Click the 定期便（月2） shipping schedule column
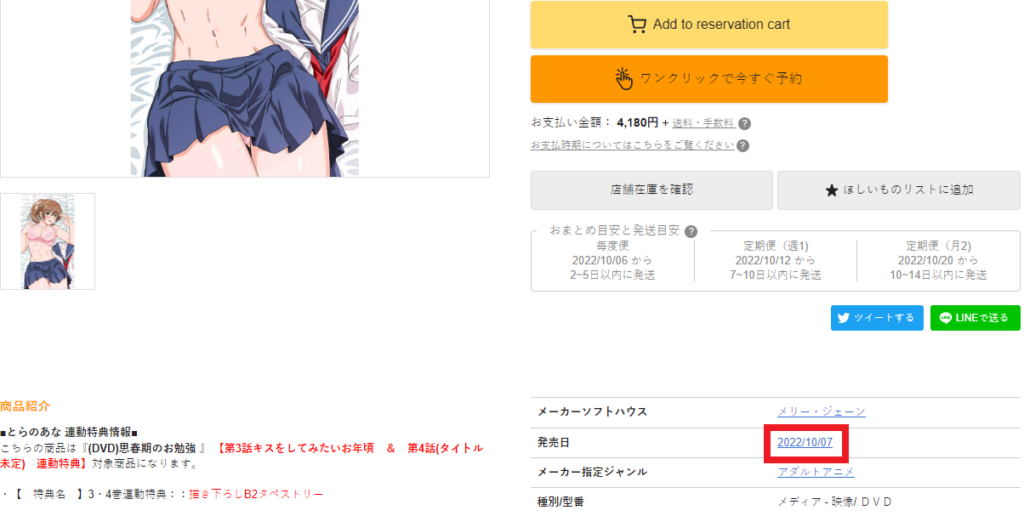 (x=938, y=261)
